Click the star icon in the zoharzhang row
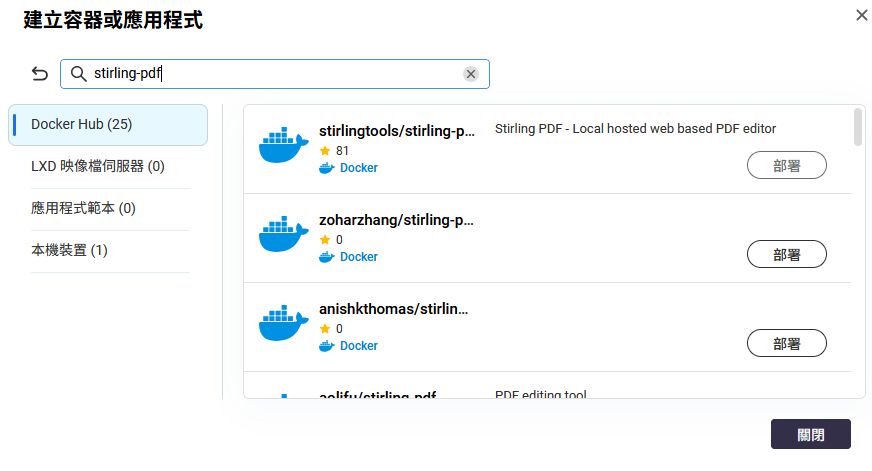Screen dimensions: 872x471 pyautogui.click(x=325, y=240)
